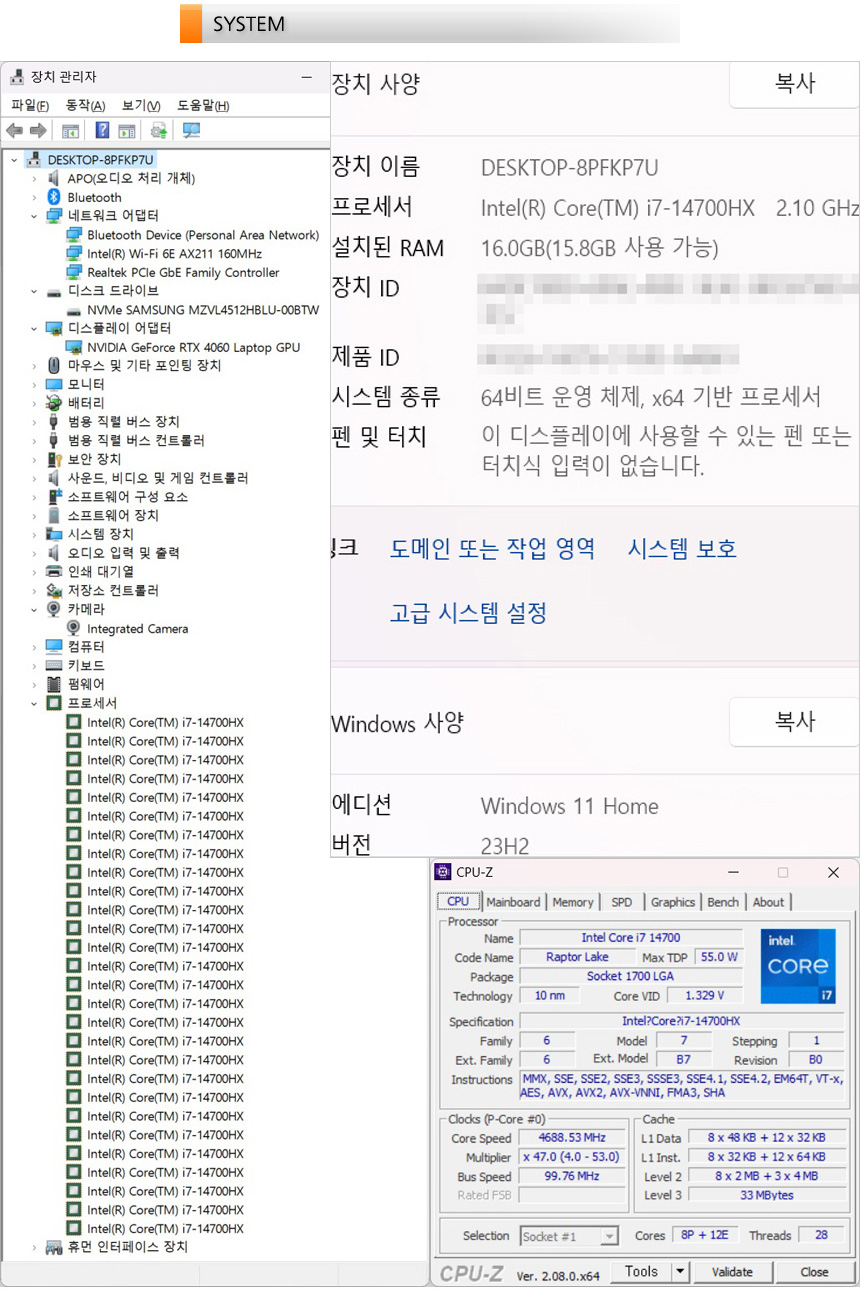The width and height of the screenshot is (860, 1291).
Task: Click the Close button in CPU-Z
Action: click(814, 1272)
